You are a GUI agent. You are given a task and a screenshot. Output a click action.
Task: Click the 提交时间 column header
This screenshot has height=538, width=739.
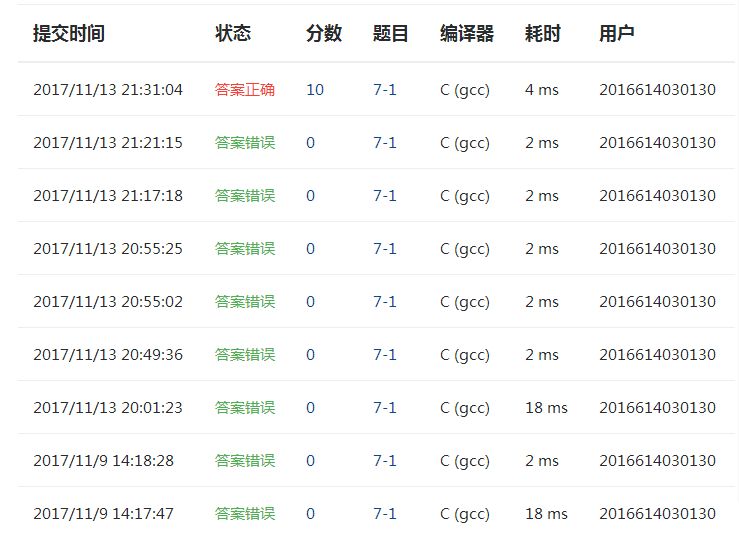tap(69, 33)
